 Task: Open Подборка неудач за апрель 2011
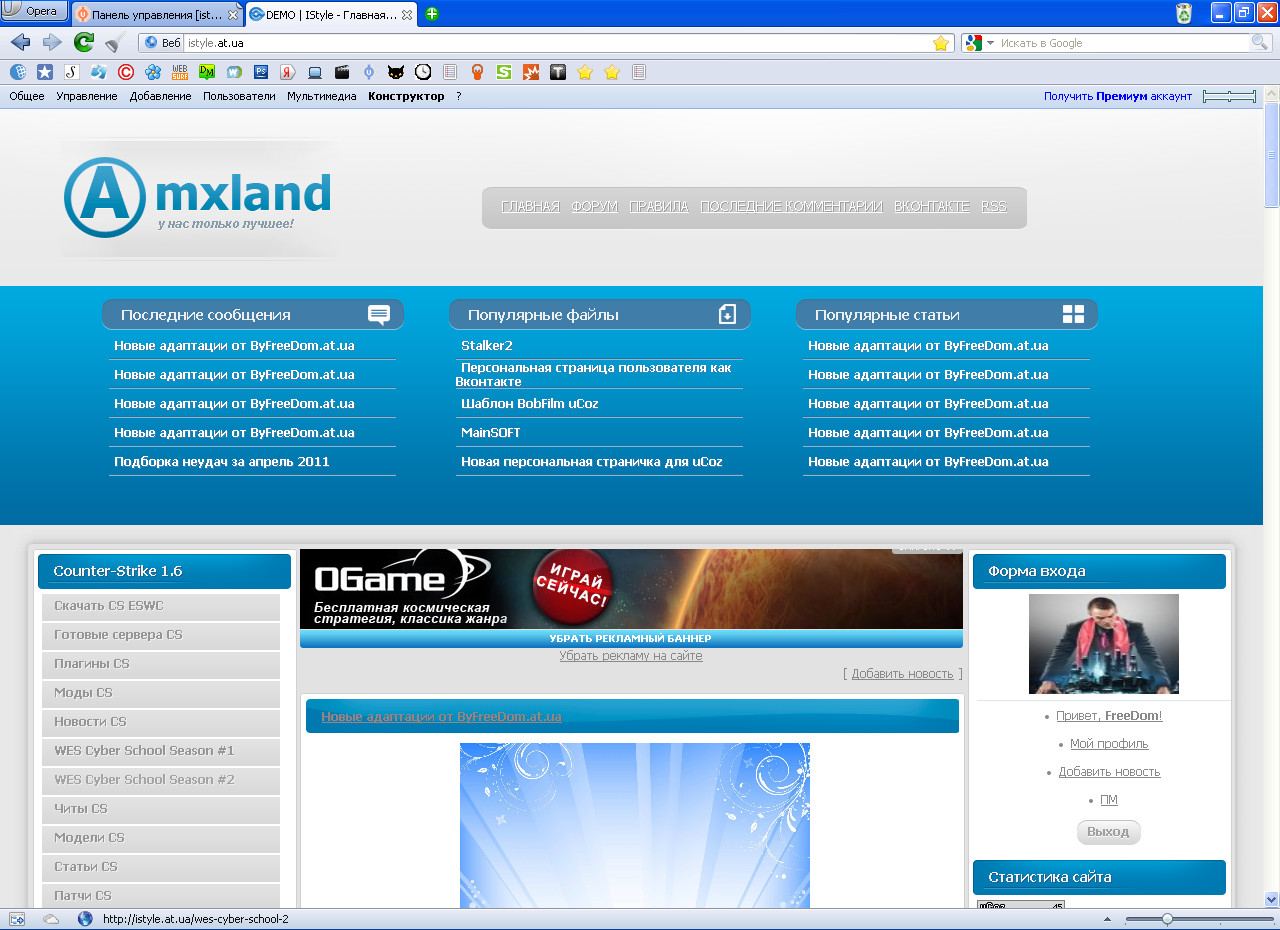pyautogui.click(x=222, y=461)
